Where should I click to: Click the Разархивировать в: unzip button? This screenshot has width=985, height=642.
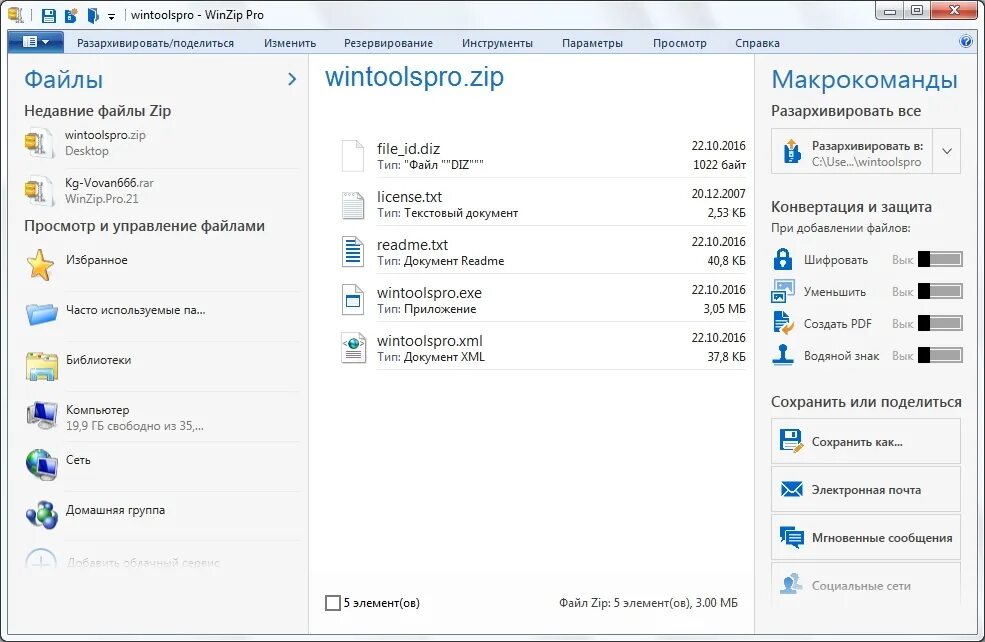[x=852, y=151]
